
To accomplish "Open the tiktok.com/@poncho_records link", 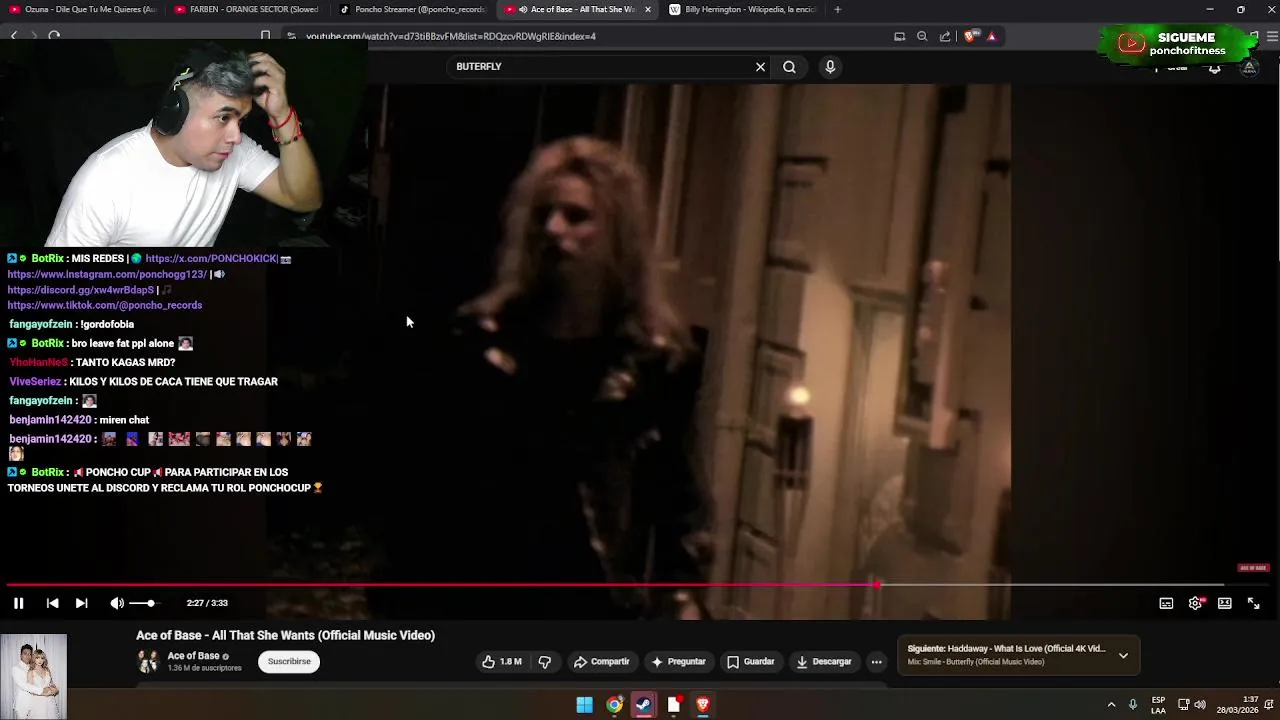I will pos(105,305).
